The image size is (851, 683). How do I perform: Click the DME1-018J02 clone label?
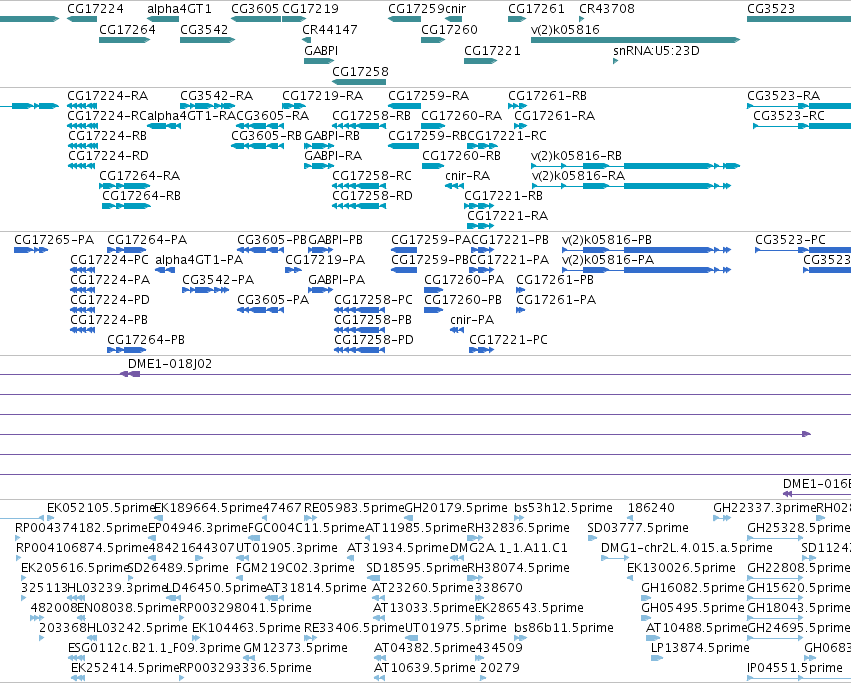coord(170,364)
